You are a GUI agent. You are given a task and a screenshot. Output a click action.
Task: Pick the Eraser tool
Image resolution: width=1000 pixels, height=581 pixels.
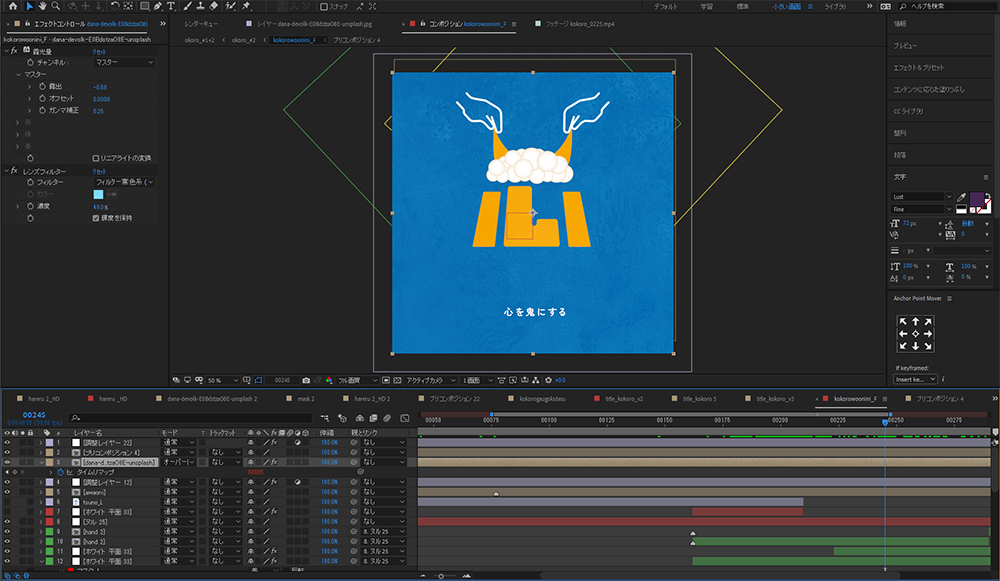coord(214,6)
